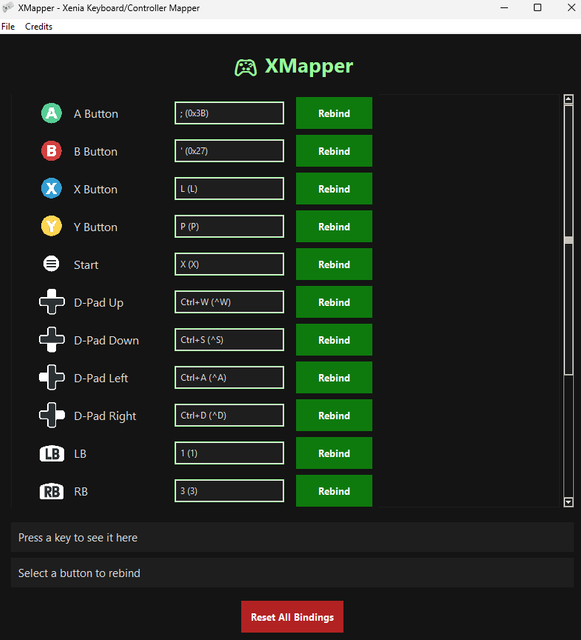Click the Y Button binding field 'P (P)'
The width and height of the screenshot is (581, 640).
coord(229,227)
